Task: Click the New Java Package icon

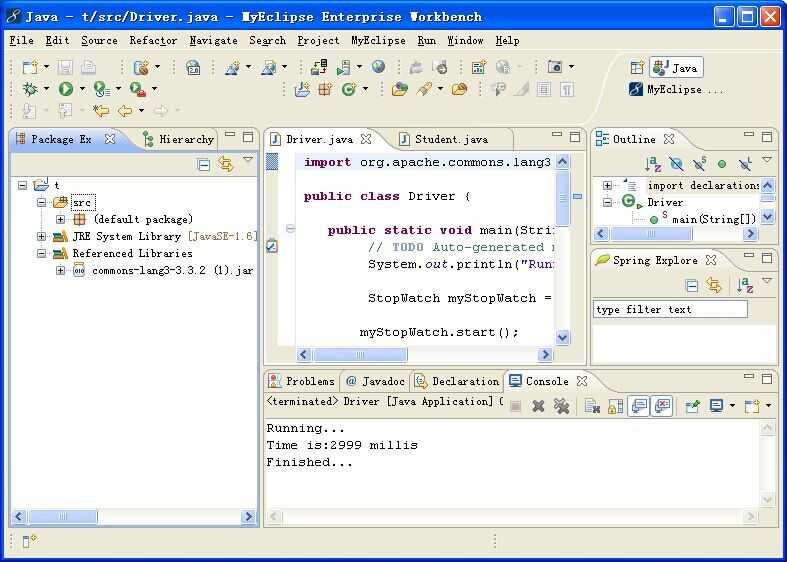Action: point(325,89)
